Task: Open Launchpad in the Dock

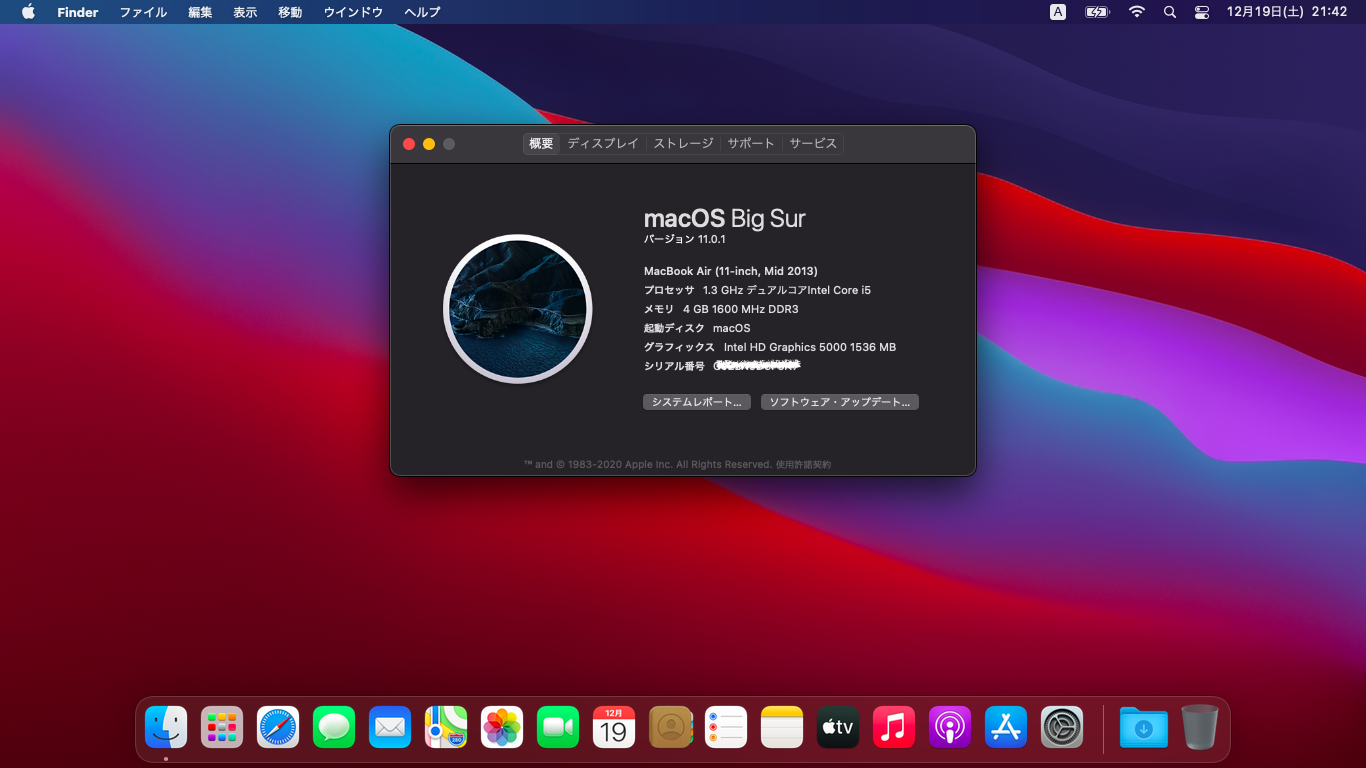Action: pyautogui.click(x=222, y=727)
